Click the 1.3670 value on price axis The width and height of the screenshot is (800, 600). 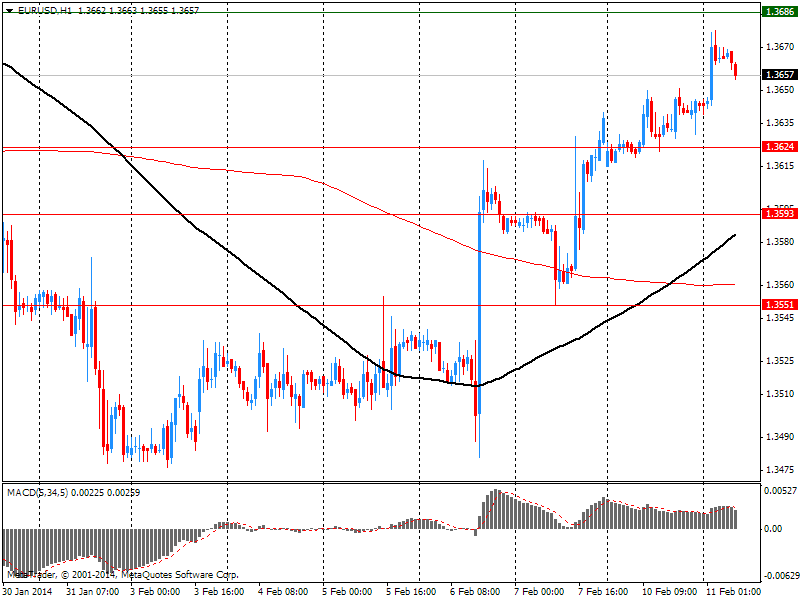click(780, 47)
